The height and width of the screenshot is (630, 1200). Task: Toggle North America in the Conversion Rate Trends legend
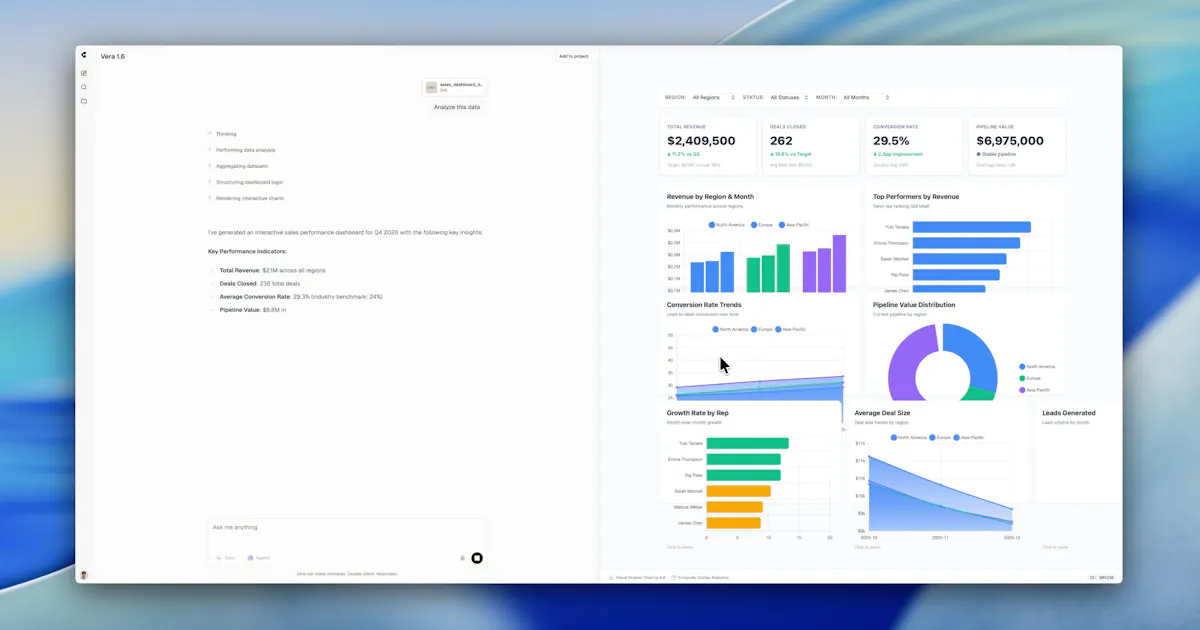tap(731, 329)
